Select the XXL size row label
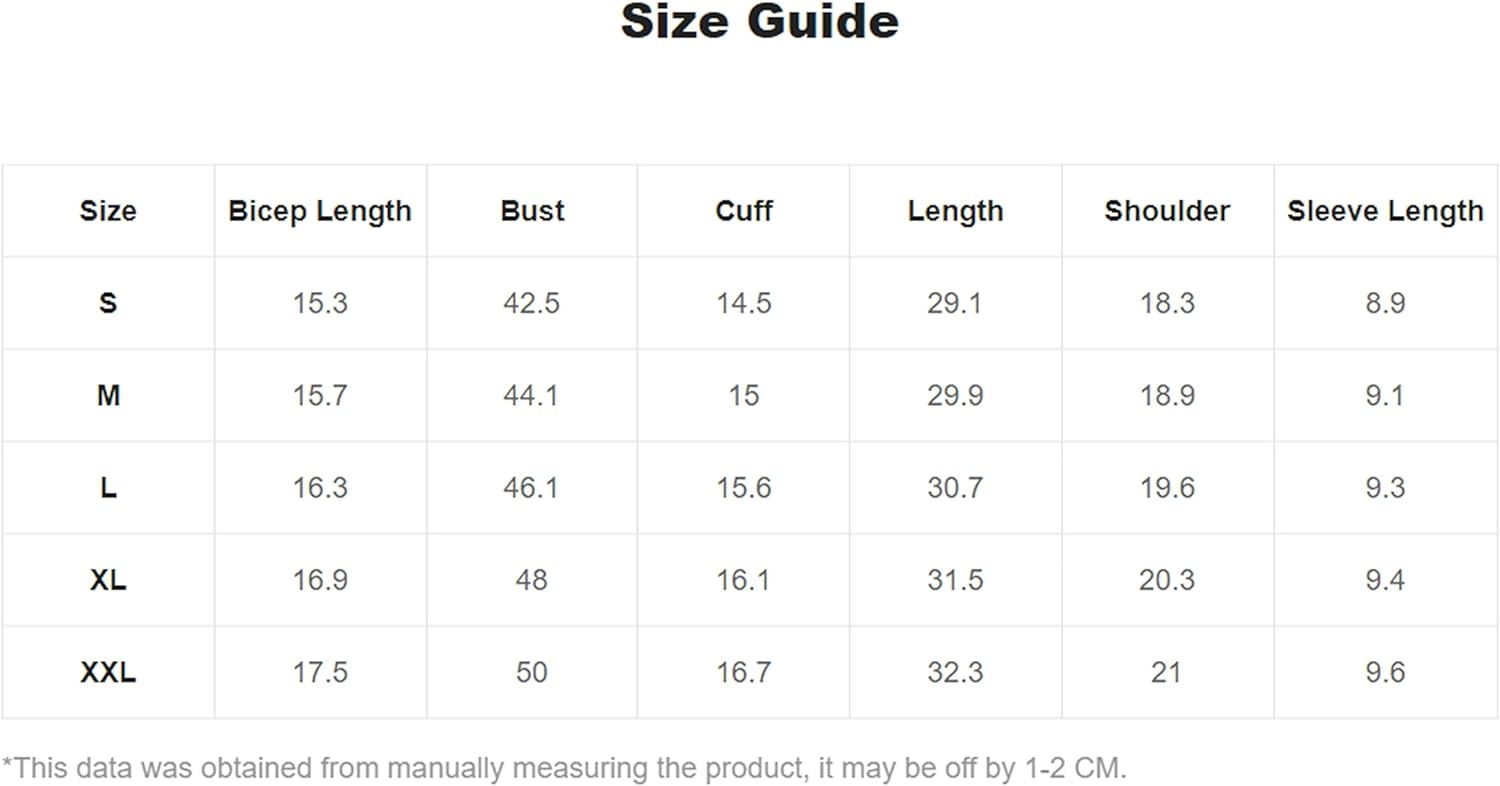Screen dimensions: 1500x786 [x=108, y=673]
